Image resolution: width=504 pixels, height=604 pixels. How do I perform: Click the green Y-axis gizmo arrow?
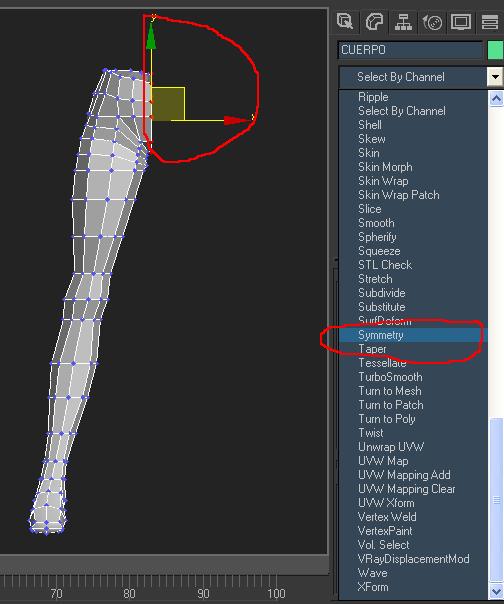[151, 36]
